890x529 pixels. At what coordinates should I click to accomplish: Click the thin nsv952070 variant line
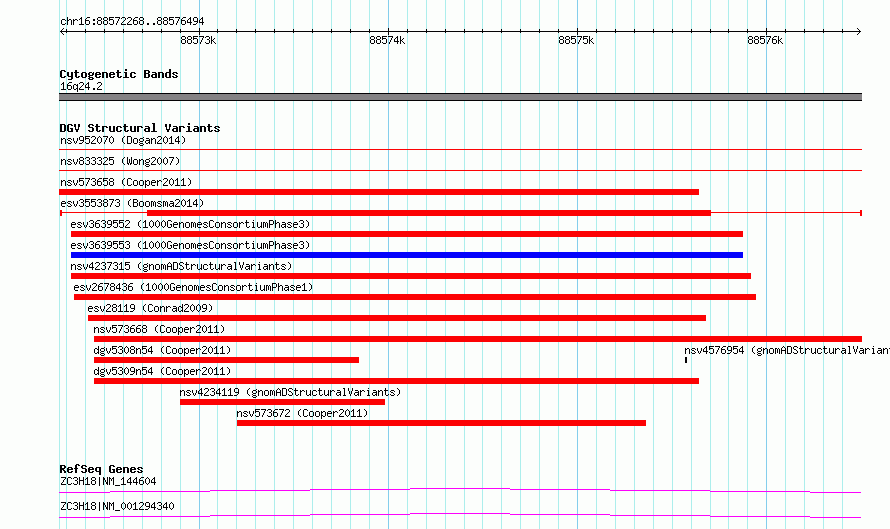[460, 150]
